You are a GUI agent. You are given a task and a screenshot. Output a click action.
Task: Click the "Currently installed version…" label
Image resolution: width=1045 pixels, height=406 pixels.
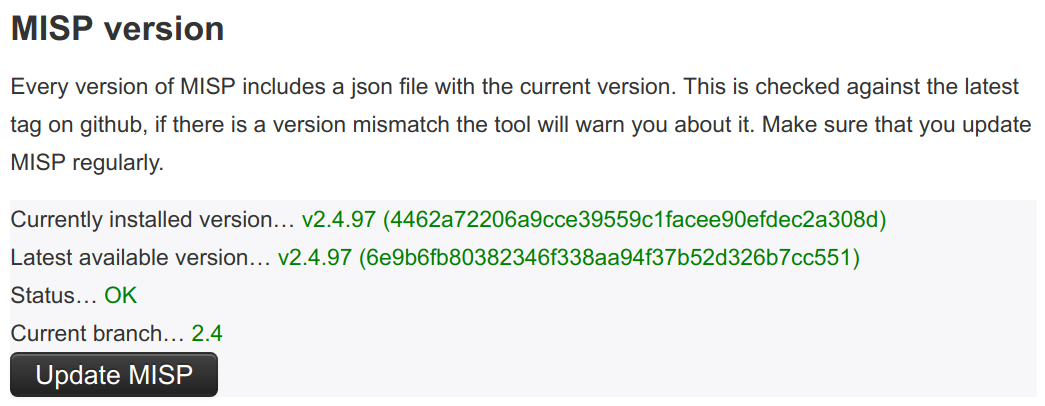click(x=153, y=219)
